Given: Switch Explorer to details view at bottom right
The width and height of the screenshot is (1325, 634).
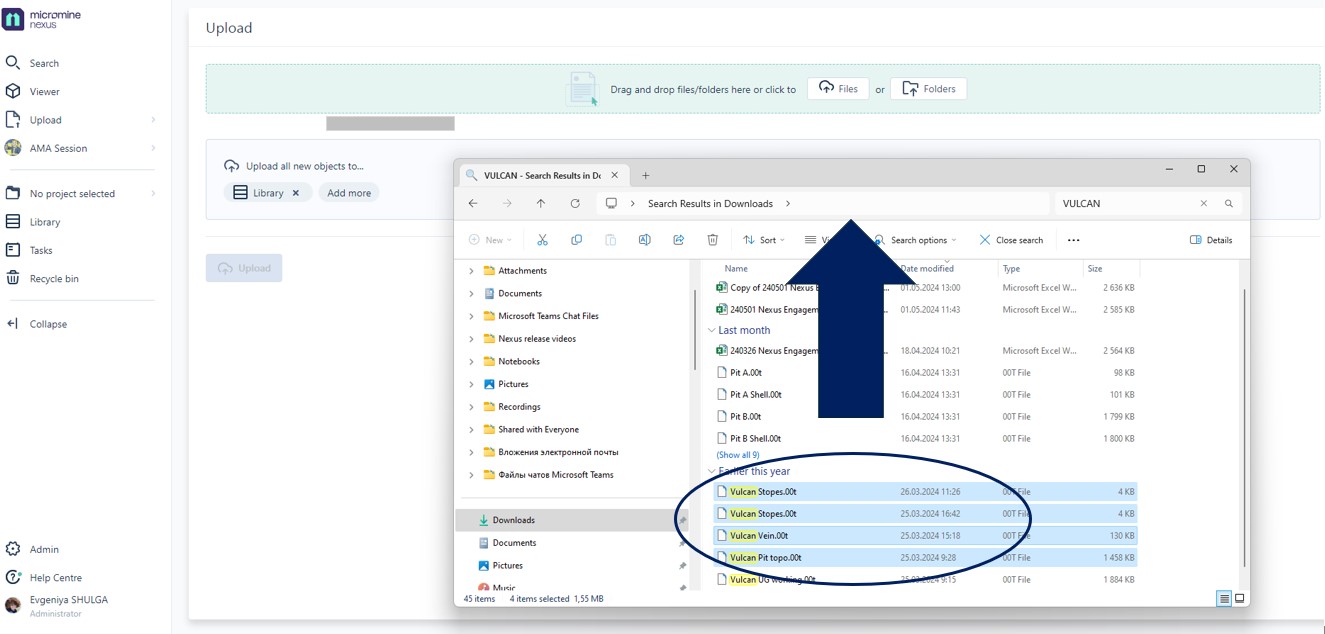Looking at the screenshot, I should [1222, 597].
